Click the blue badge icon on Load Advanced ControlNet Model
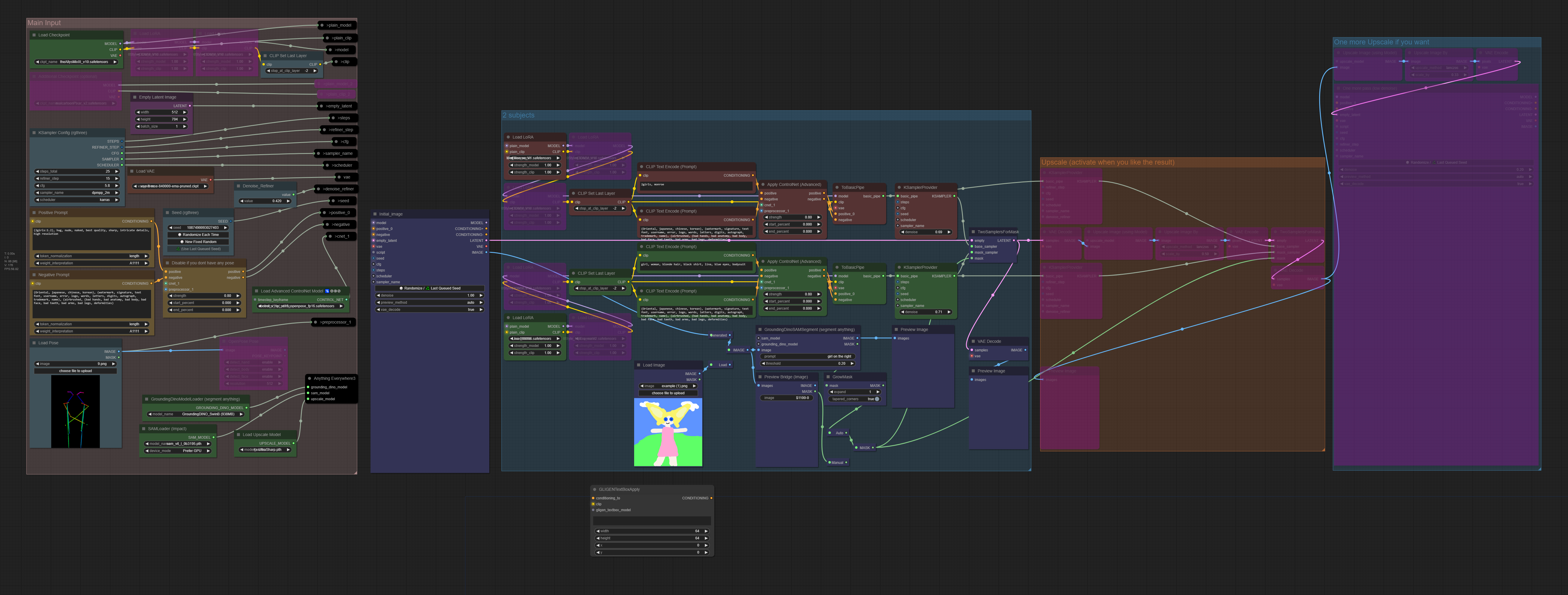The image size is (1568, 595). pyautogui.click(x=327, y=291)
